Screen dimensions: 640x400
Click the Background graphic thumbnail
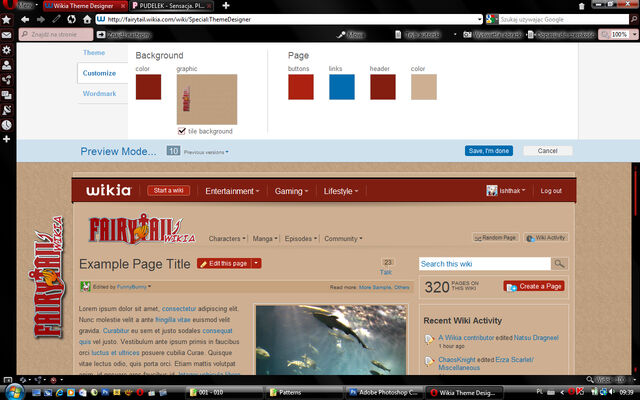click(x=207, y=99)
